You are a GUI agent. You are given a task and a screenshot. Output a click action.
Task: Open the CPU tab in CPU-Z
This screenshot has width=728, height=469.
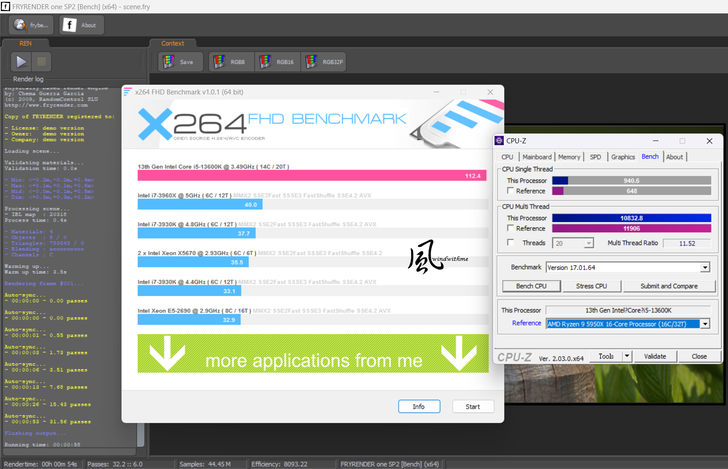507,157
